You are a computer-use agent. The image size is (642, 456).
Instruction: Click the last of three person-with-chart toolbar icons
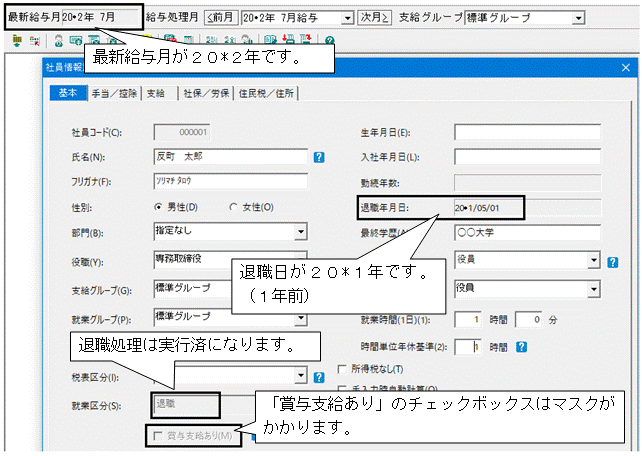[247, 40]
